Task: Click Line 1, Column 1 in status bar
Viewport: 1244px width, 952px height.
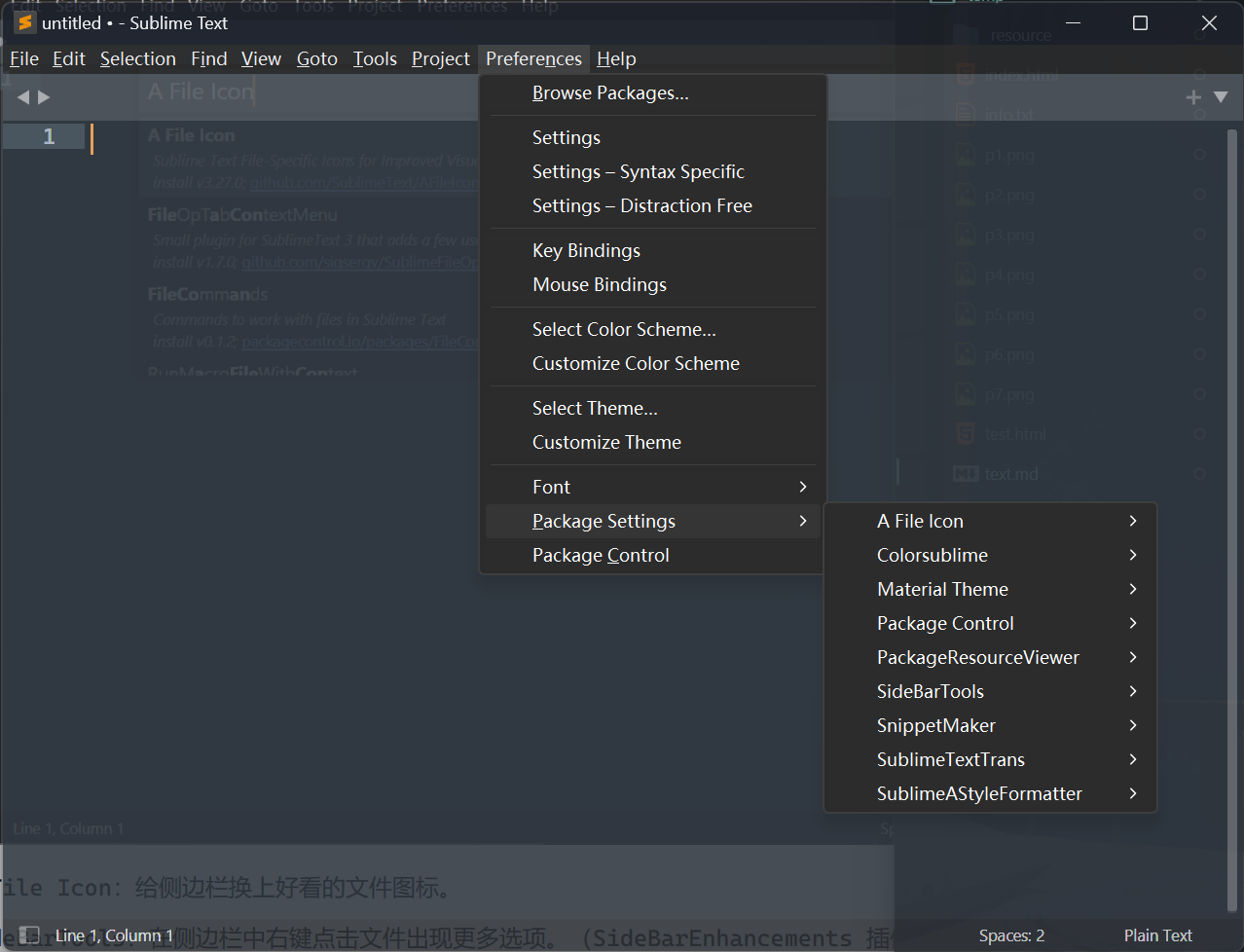Action: (x=114, y=935)
